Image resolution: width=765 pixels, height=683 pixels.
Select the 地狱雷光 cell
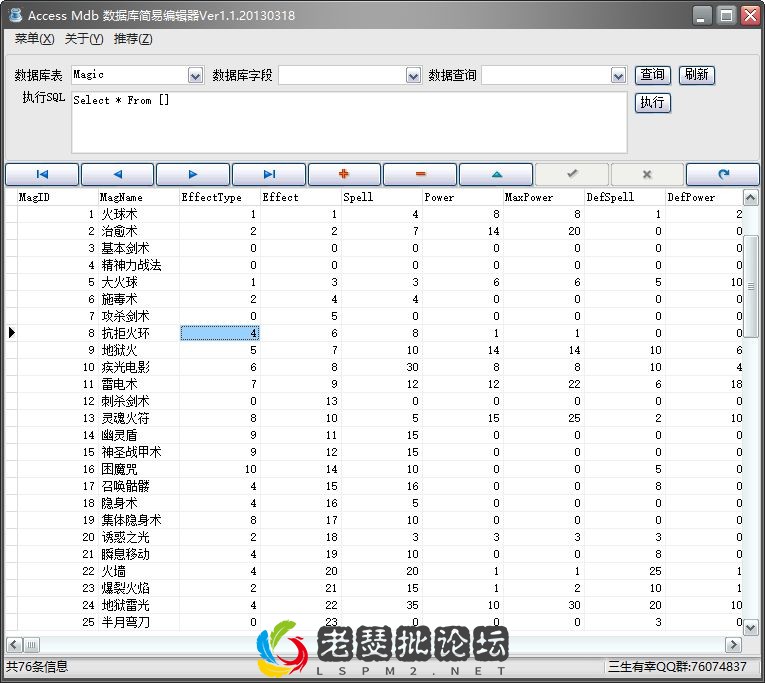139,605
